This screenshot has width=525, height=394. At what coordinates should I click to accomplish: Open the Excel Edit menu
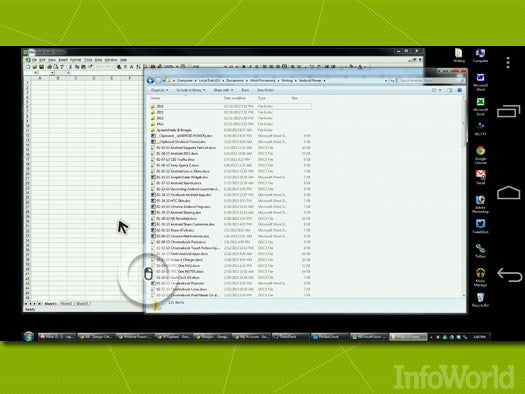(x=42, y=60)
